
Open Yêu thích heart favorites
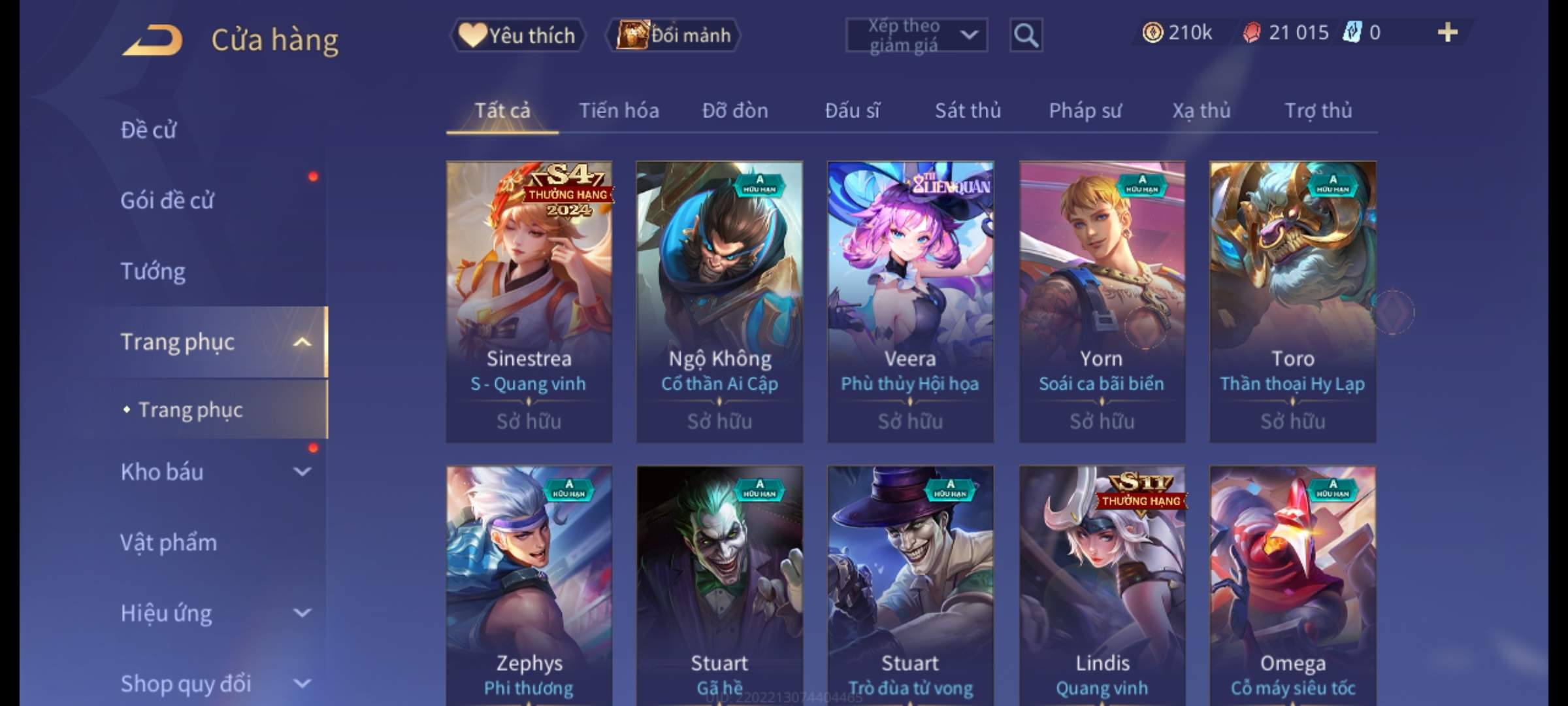point(517,35)
